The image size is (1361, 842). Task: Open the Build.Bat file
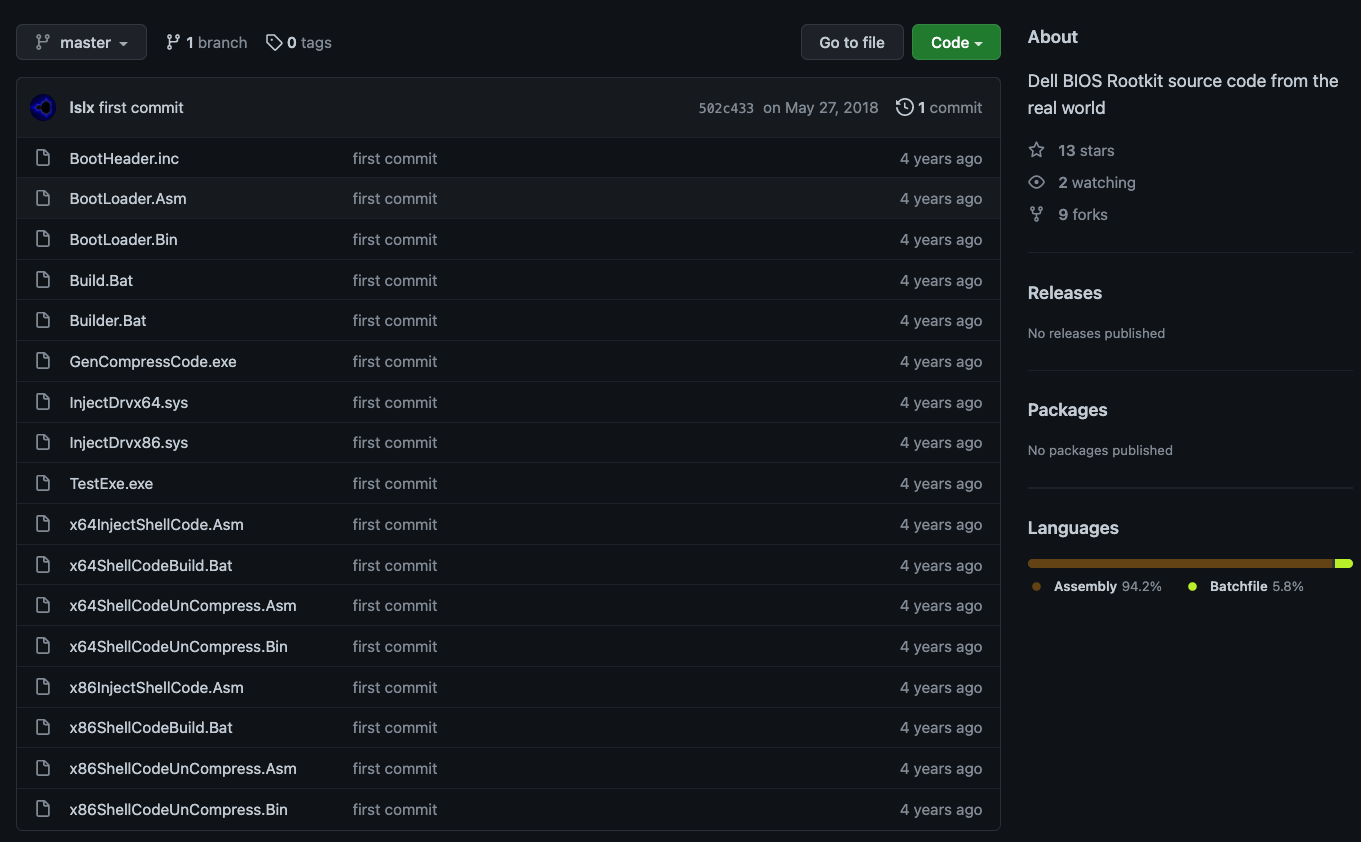coord(101,280)
